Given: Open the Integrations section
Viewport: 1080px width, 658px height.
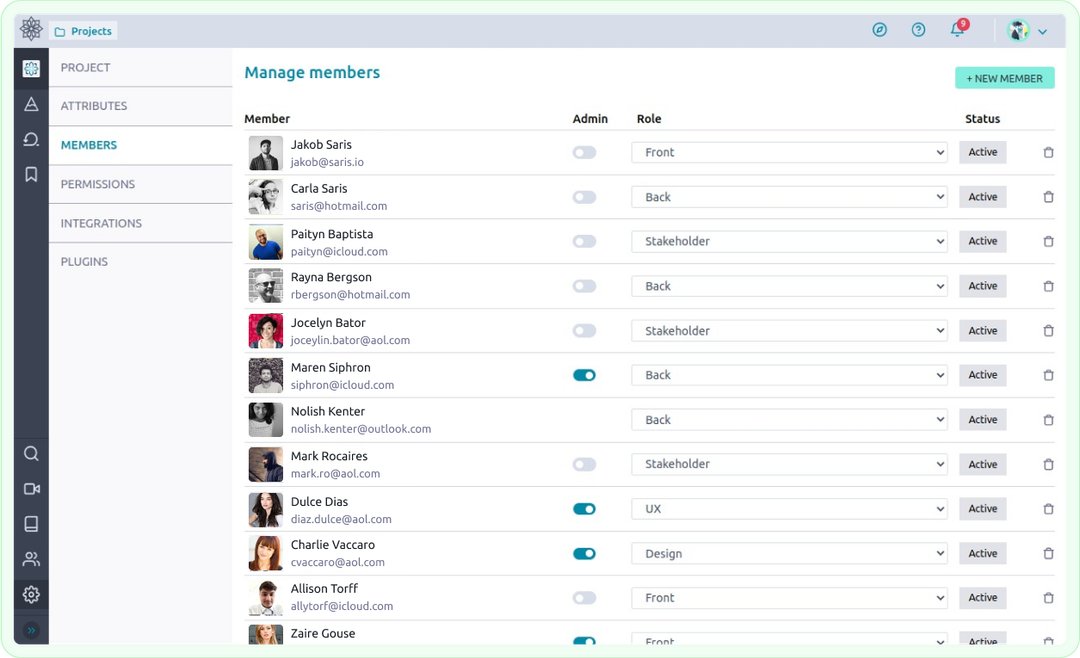Looking at the screenshot, I should [x=100, y=223].
